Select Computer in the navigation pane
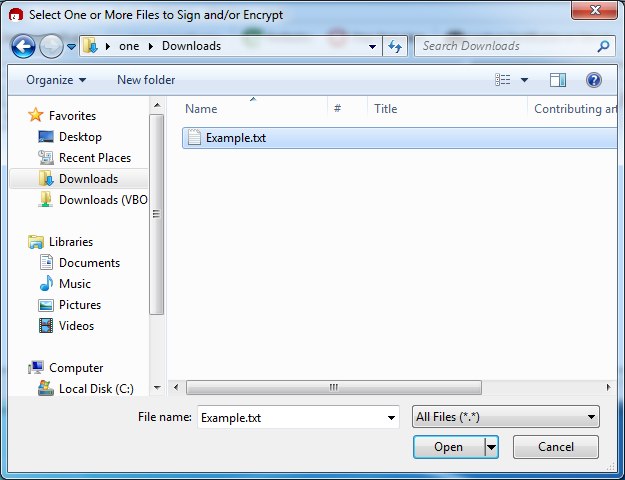 [x=76, y=368]
